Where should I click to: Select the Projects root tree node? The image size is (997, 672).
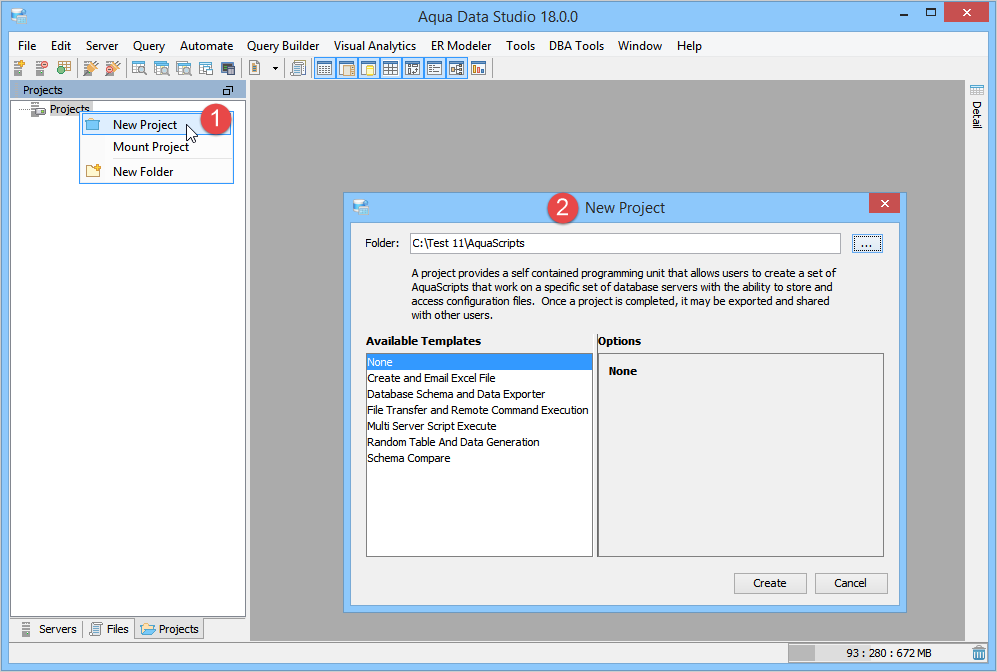click(x=69, y=109)
